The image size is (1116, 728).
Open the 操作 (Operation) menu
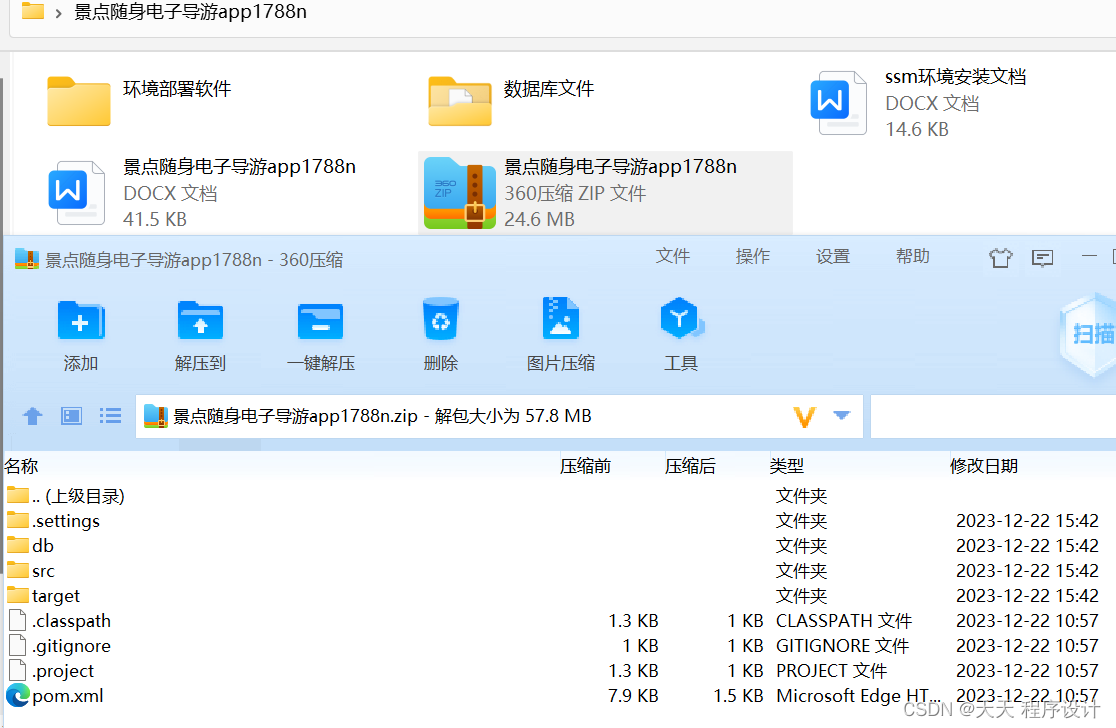coord(752,256)
